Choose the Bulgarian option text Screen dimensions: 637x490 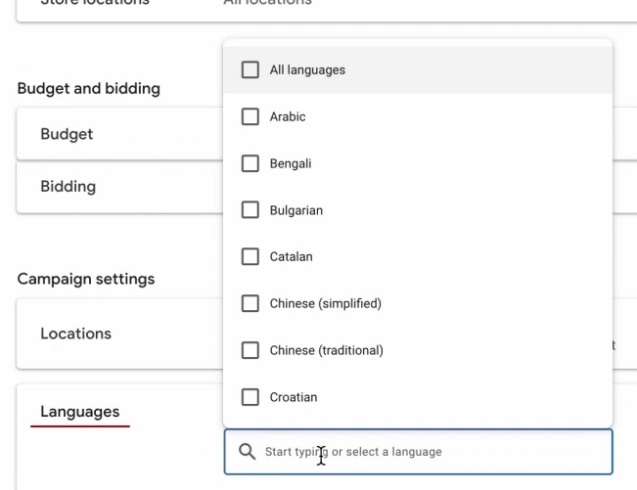[296, 211]
